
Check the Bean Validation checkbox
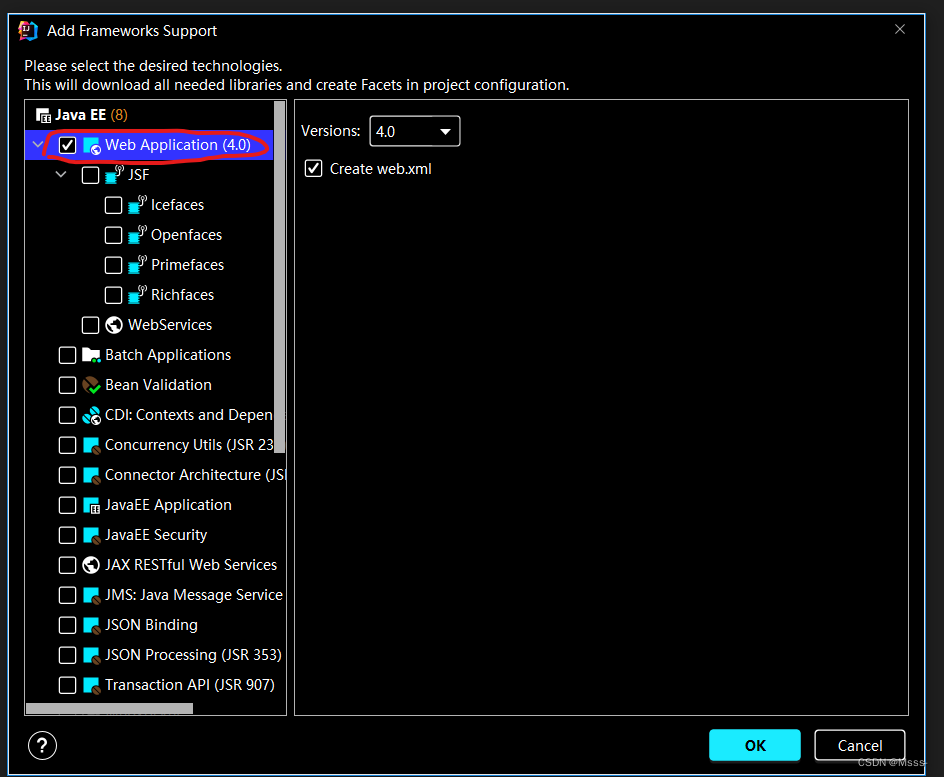pos(67,385)
